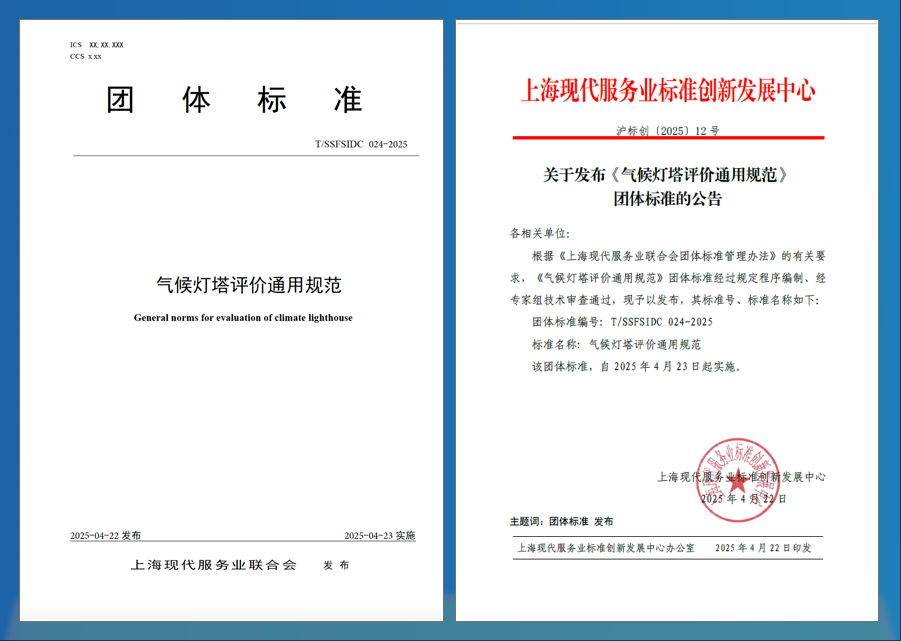Click the issue date 2025-04-22 发布
901x641 pixels.
[105, 533]
